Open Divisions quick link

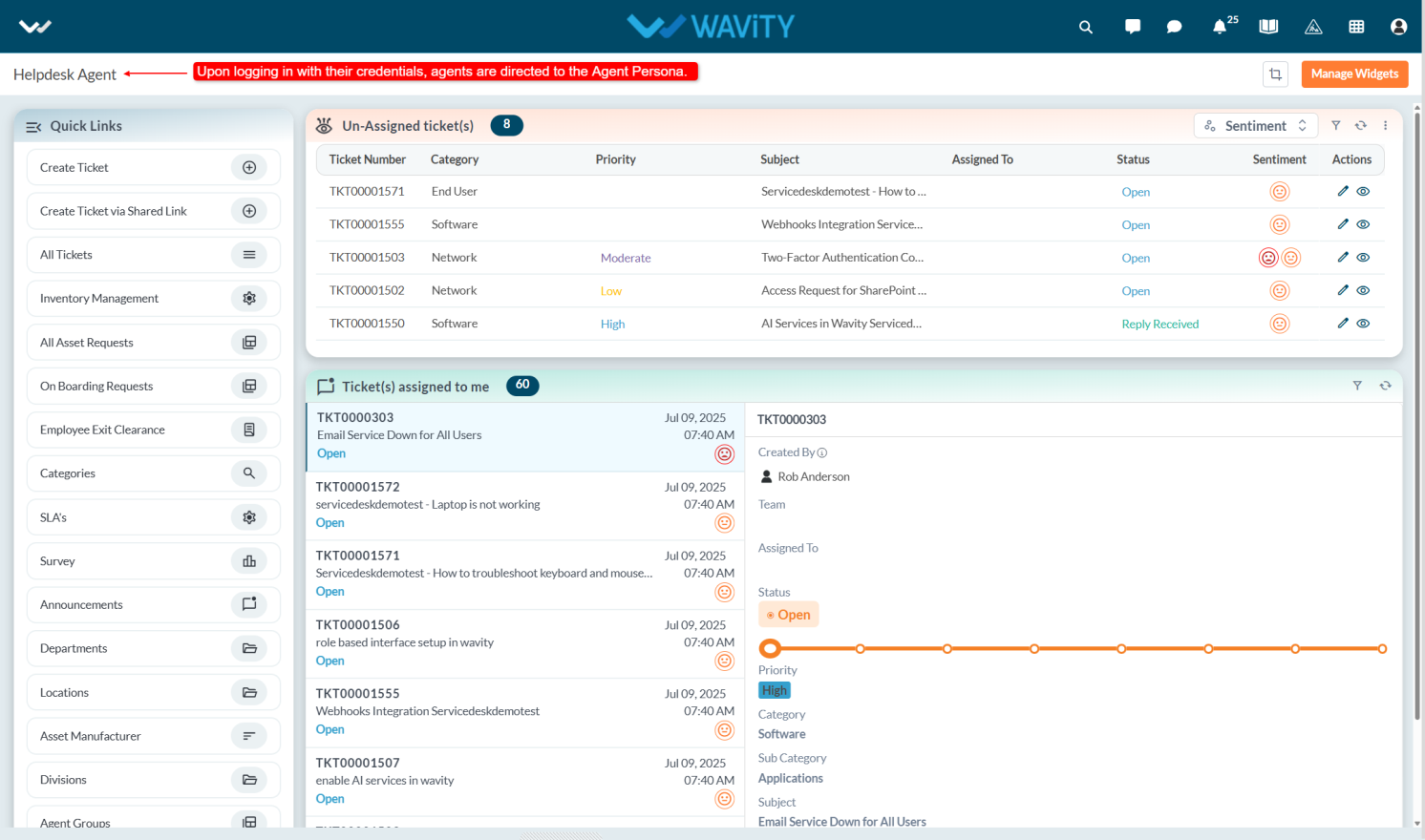click(x=153, y=780)
